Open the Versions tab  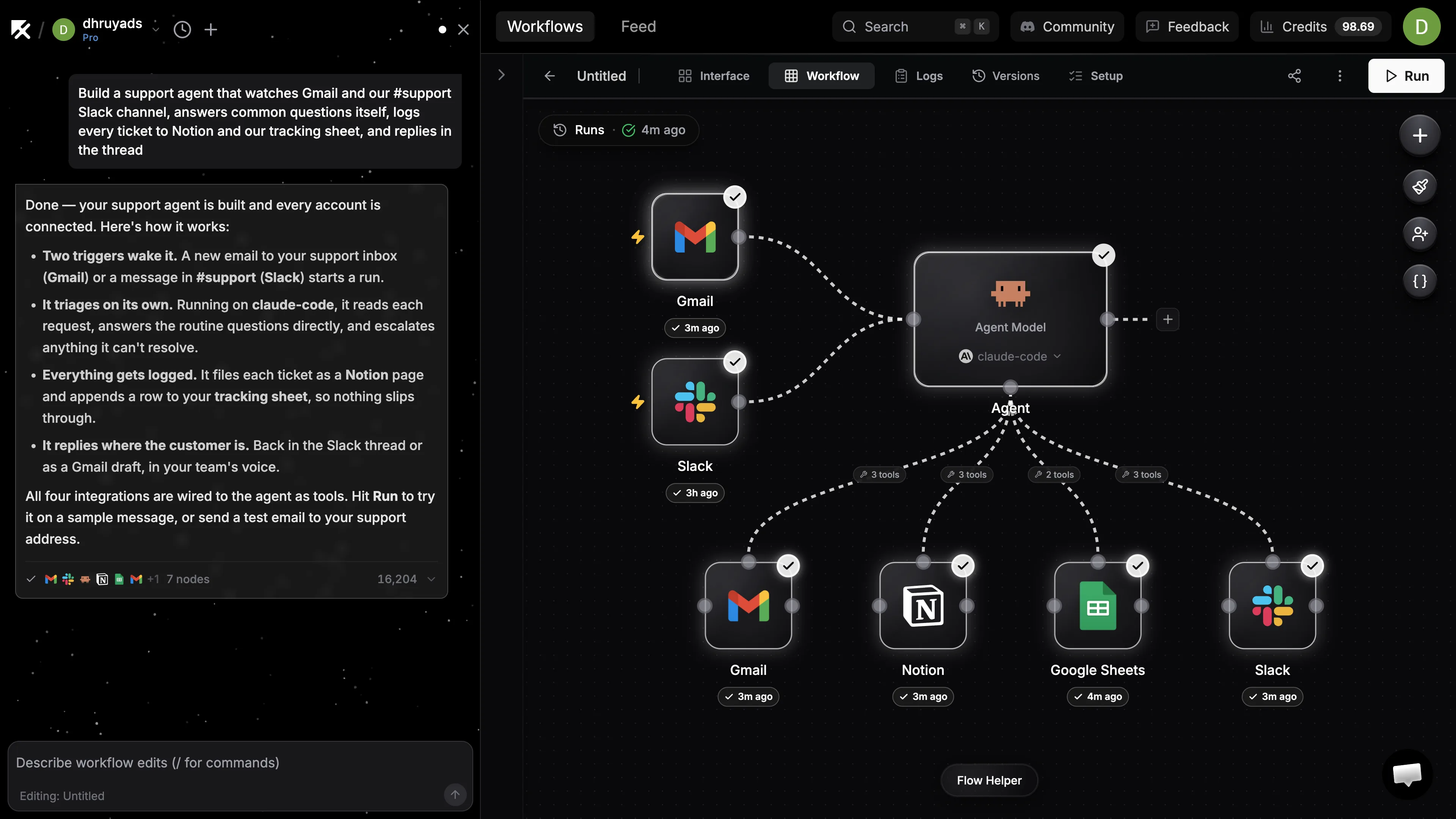(x=1006, y=76)
